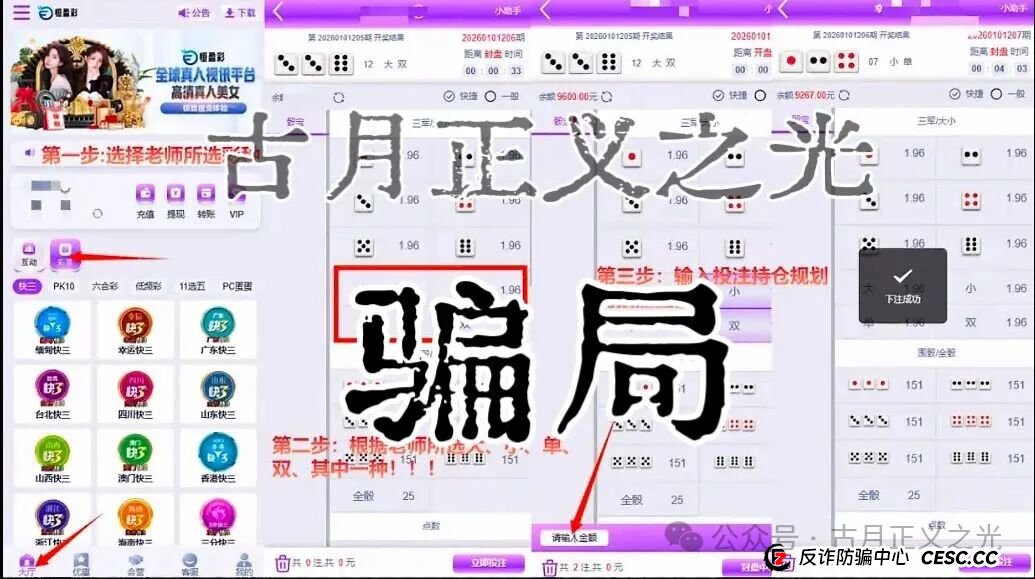
Task: Open the 提现 withdrawal icon
Action: [x=176, y=196]
